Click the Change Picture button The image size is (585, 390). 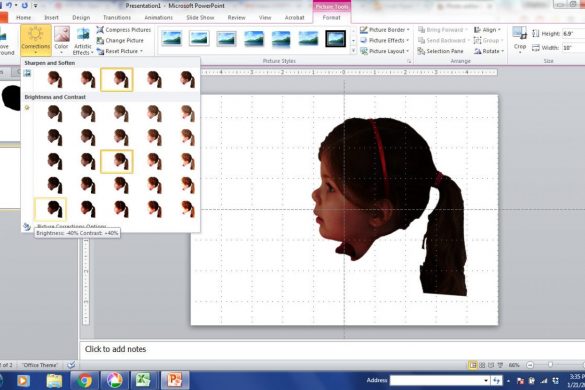click(x=120, y=40)
